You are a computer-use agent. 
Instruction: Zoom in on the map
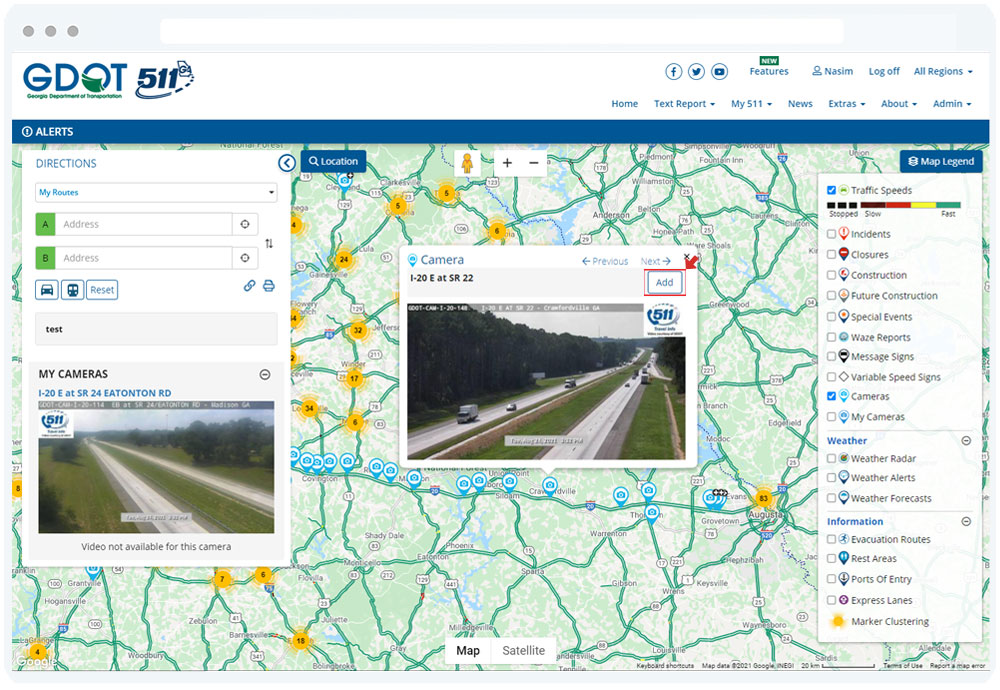pyautogui.click(x=507, y=163)
